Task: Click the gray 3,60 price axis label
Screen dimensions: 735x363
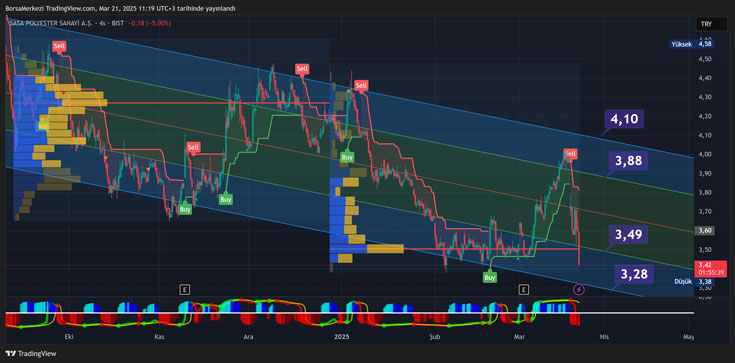Action: 705,230
